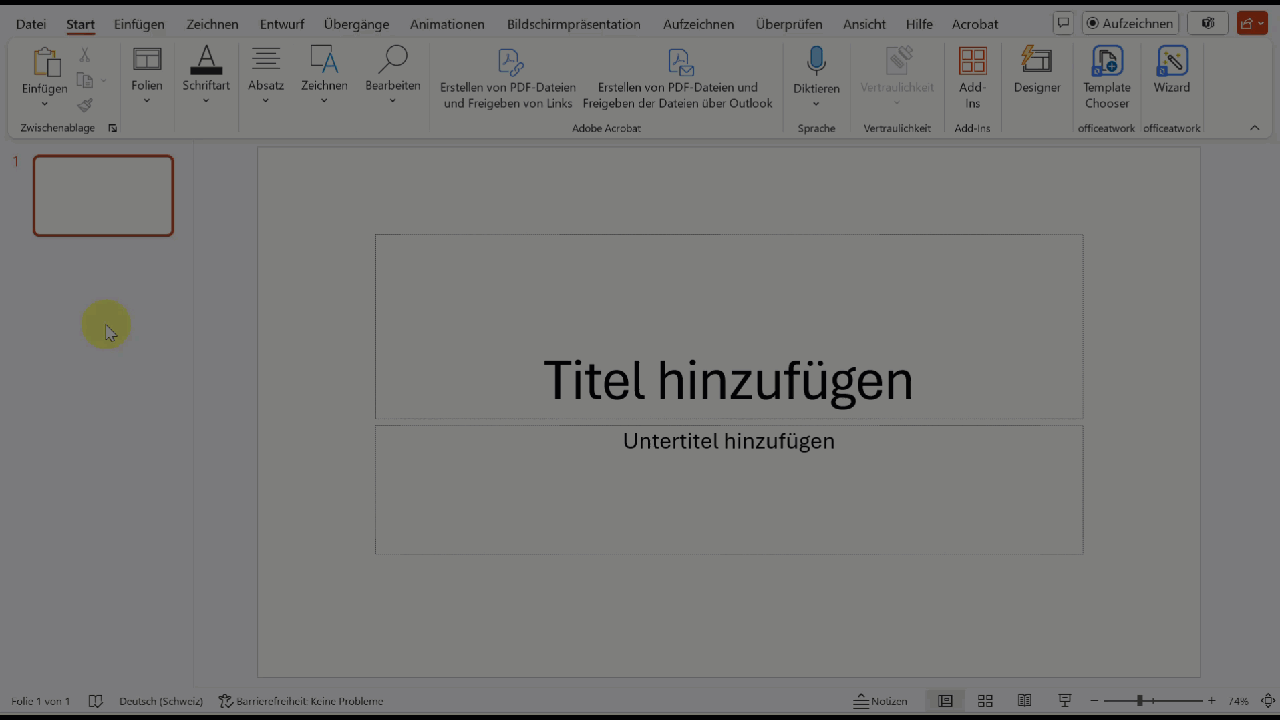The width and height of the screenshot is (1280, 720).
Task: Expand the Folien dropdown group
Action: [x=147, y=75]
